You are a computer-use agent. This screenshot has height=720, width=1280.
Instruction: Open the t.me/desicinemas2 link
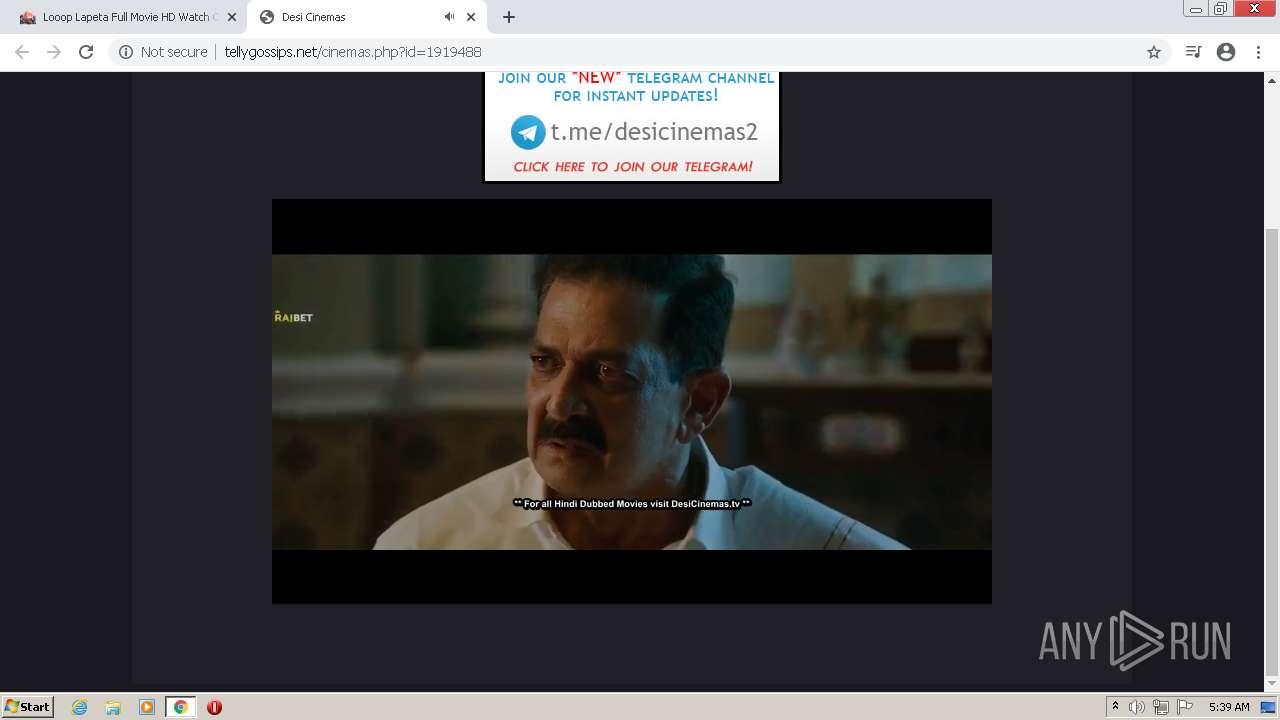pyautogui.click(x=654, y=132)
